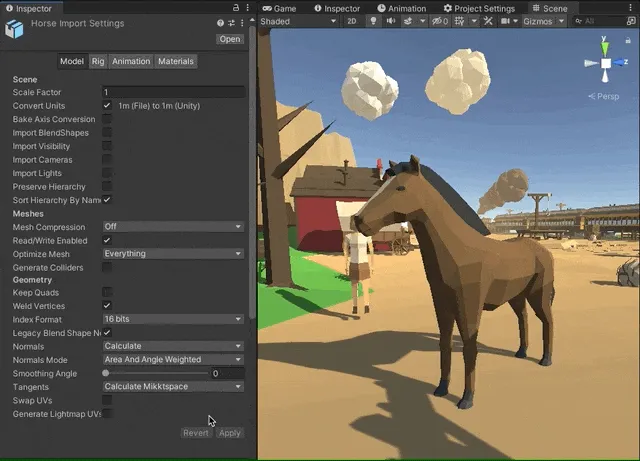Screen dimensions: 640x461
Task: Enable the Bake Axis Conversion checkbox
Action: pyautogui.click(x=107, y=119)
